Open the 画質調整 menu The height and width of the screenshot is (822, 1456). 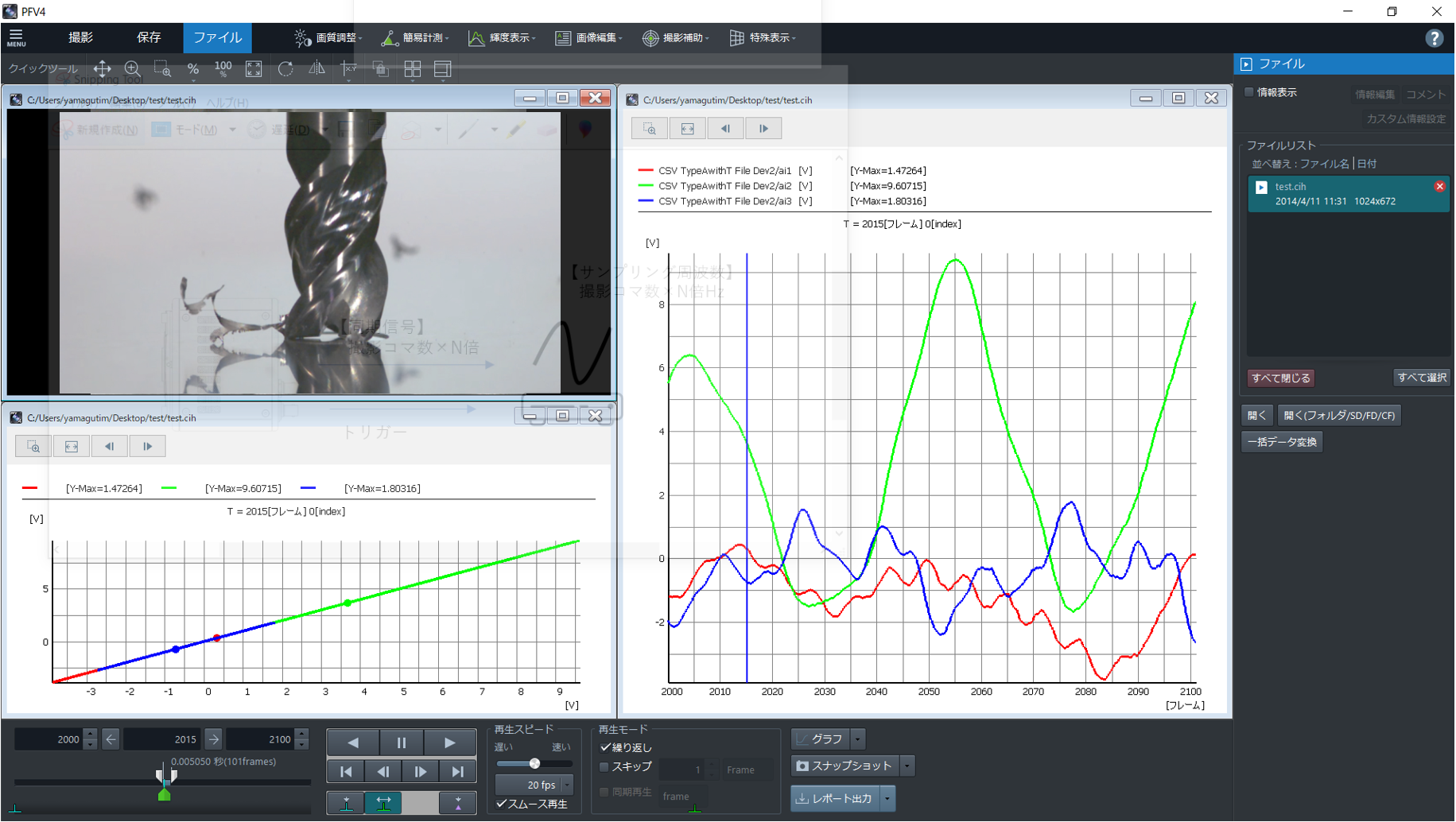click(x=328, y=37)
